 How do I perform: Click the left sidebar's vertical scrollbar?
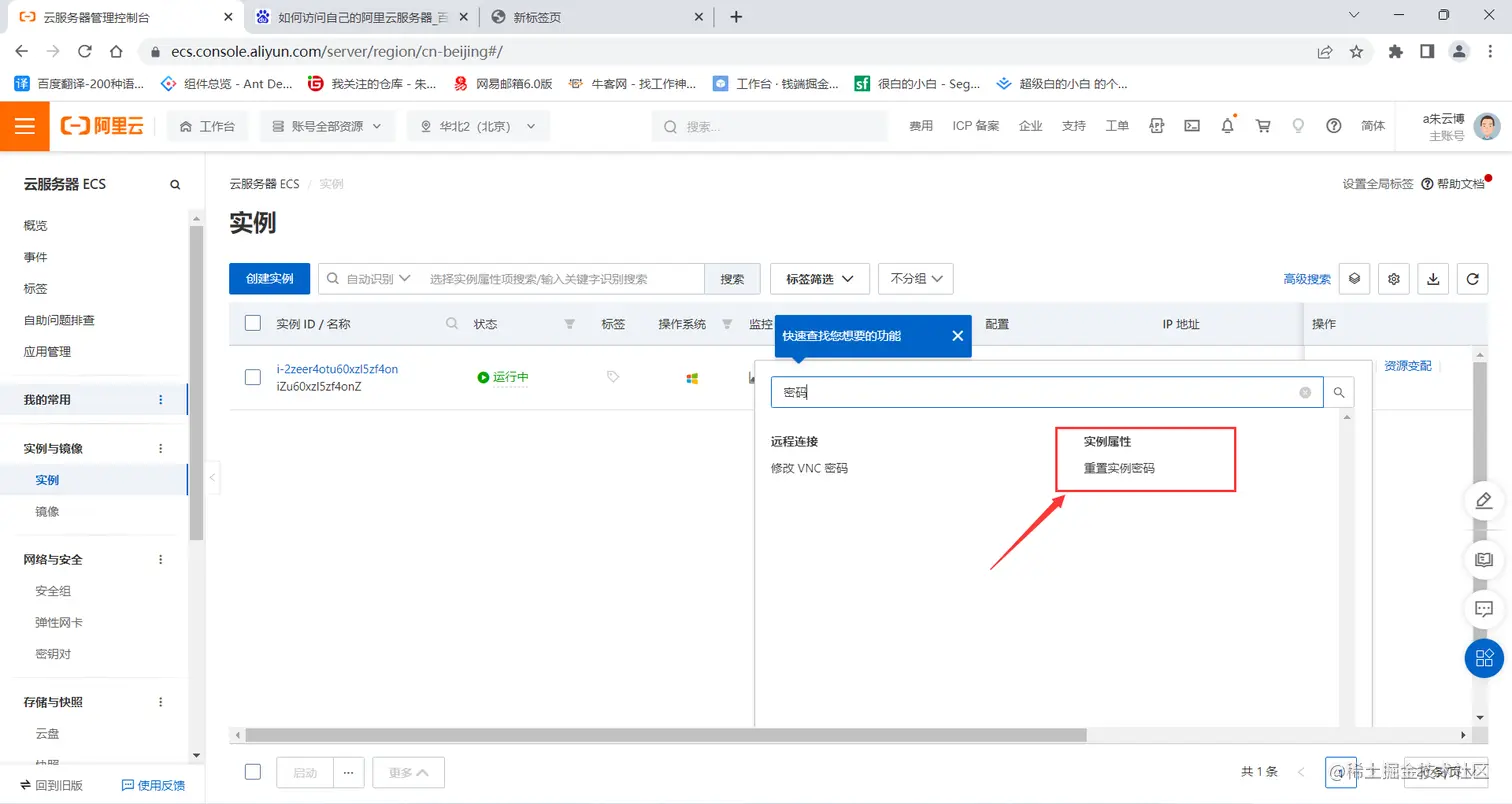pyautogui.click(x=196, y=383)
